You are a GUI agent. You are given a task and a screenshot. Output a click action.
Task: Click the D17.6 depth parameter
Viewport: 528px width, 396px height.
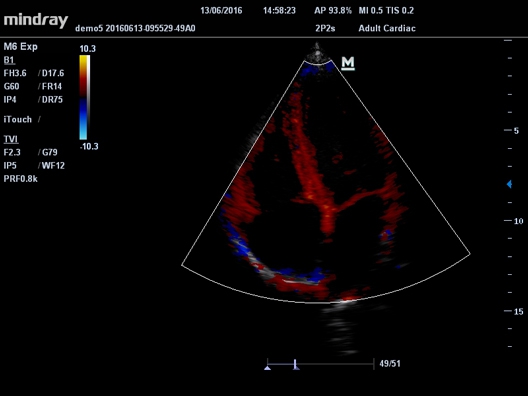tap(53, 73)
